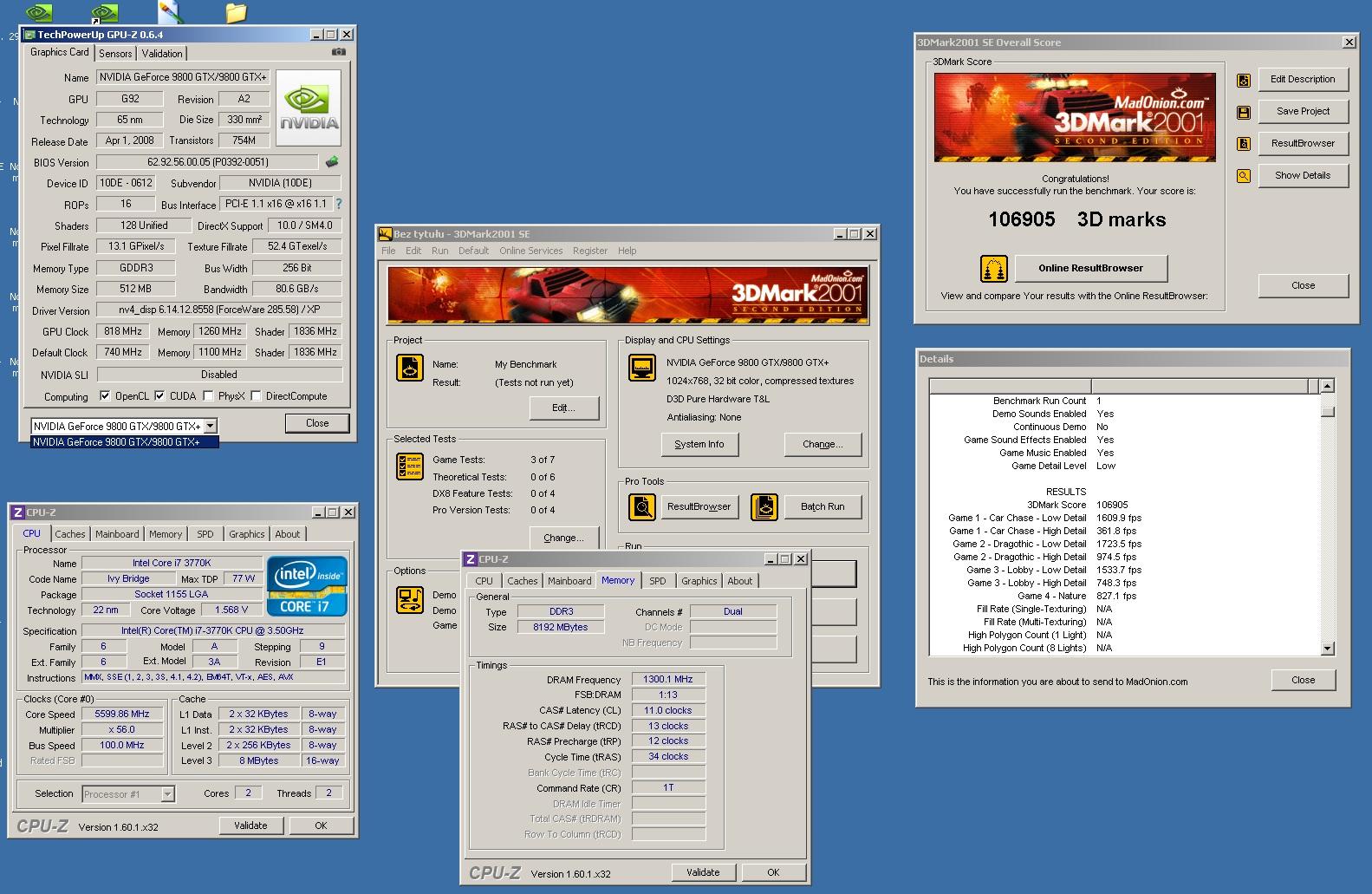Open the second NVIDIA desktop shortcut icon
Image resolution: width=1372 pixels, height=894 pixels.
(x=104, y=12)
